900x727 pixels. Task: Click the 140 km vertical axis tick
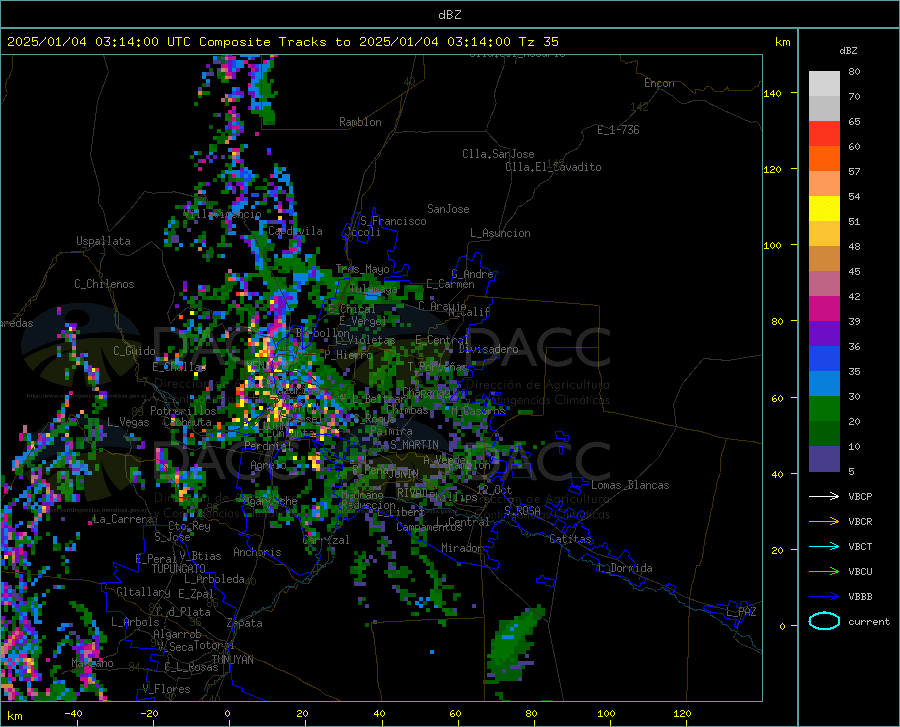point(773,93)
